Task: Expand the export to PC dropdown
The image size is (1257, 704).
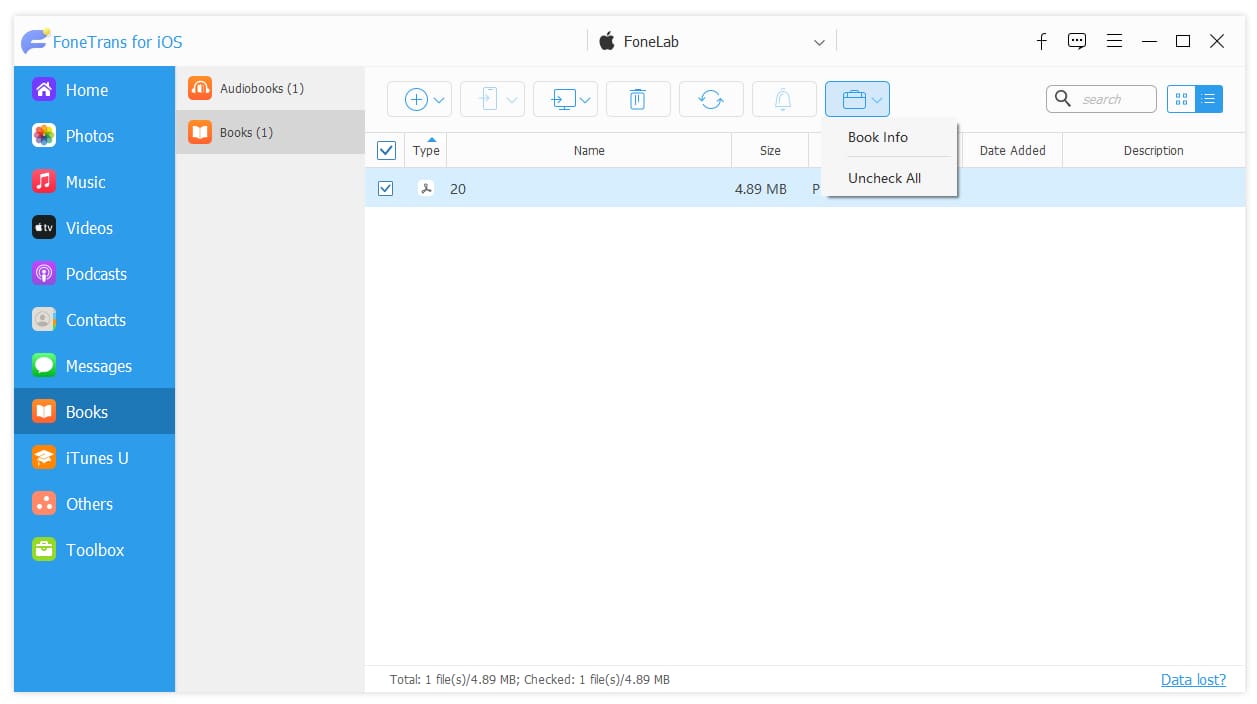Action: click(565, 99)
